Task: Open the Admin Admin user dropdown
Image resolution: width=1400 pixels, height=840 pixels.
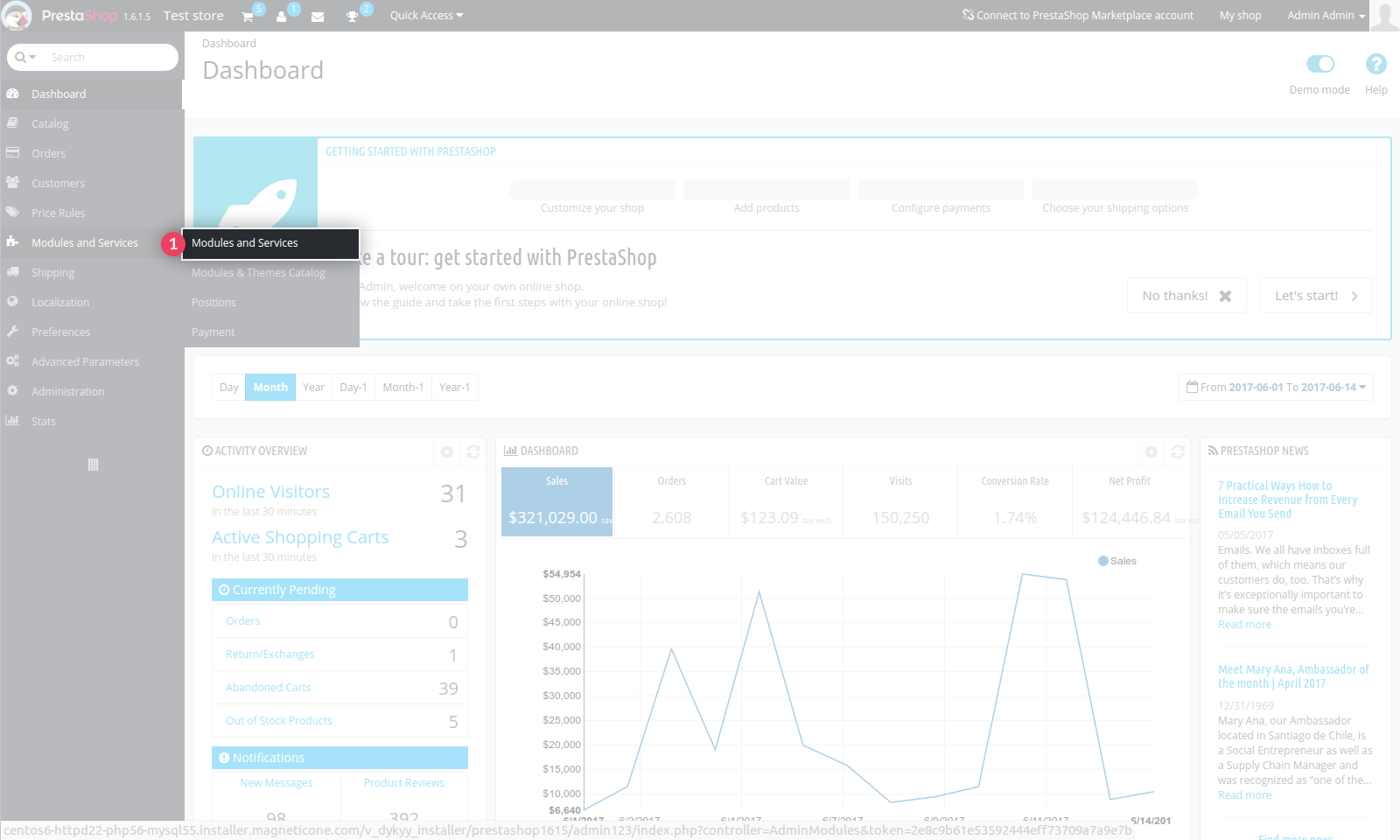Action: tap(1325, 16)
